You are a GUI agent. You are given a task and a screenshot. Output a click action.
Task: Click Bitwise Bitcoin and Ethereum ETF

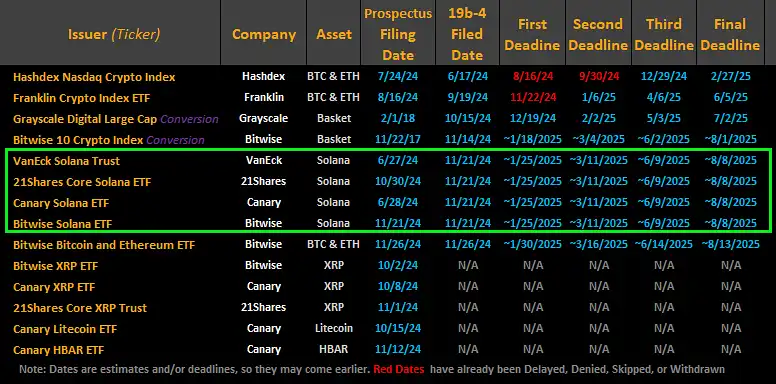click(104, 244)
